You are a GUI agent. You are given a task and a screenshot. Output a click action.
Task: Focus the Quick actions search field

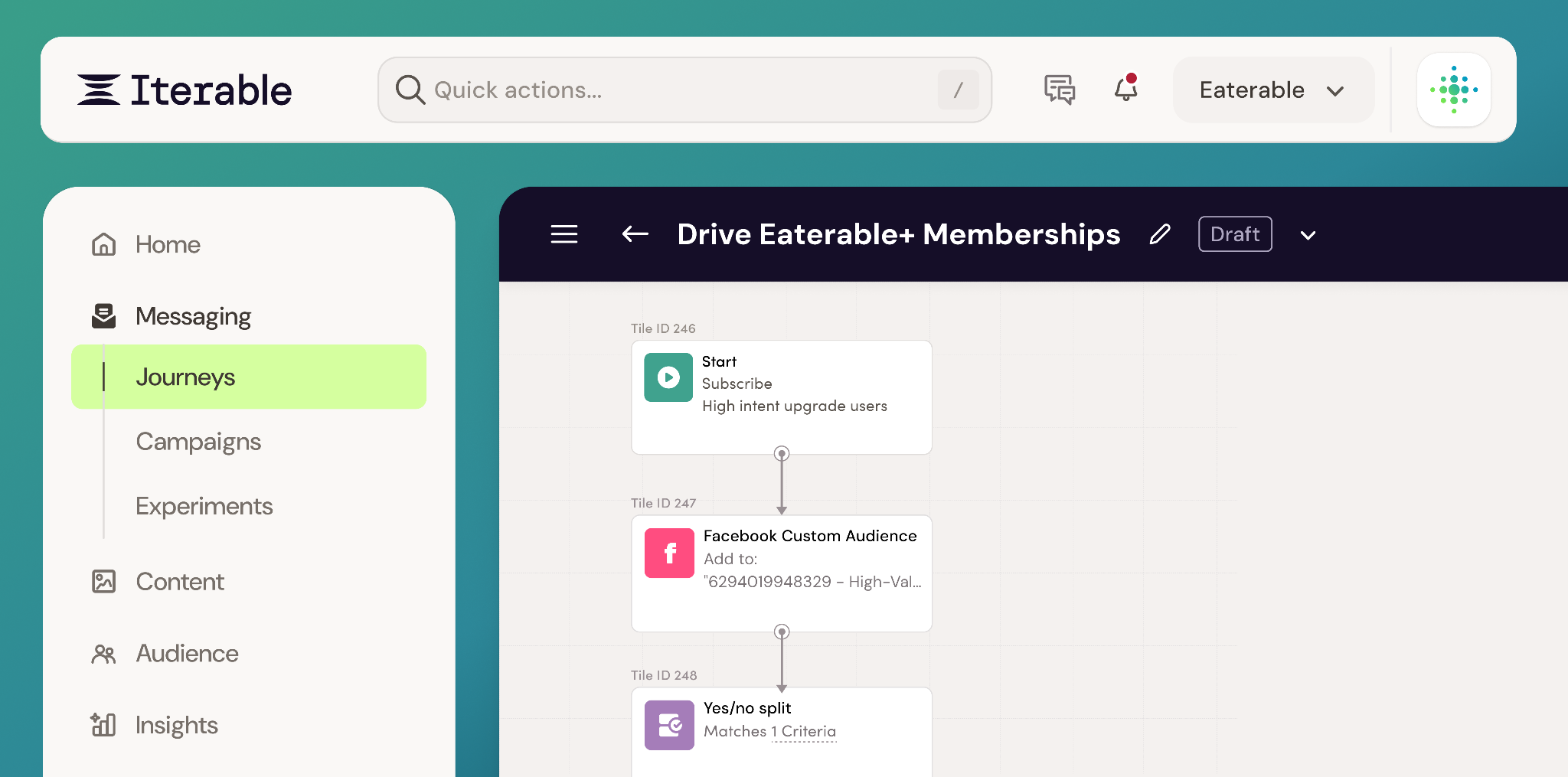click(x=684, y=90)
